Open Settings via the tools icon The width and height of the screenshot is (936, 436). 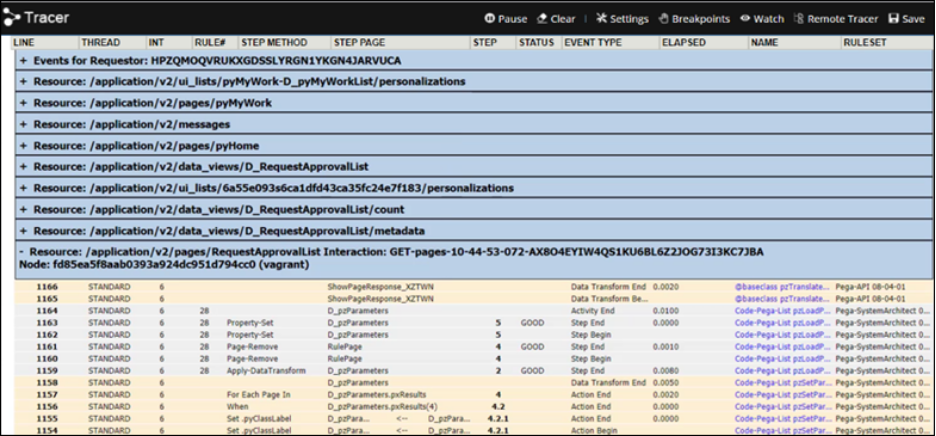[x=602, y=19]
